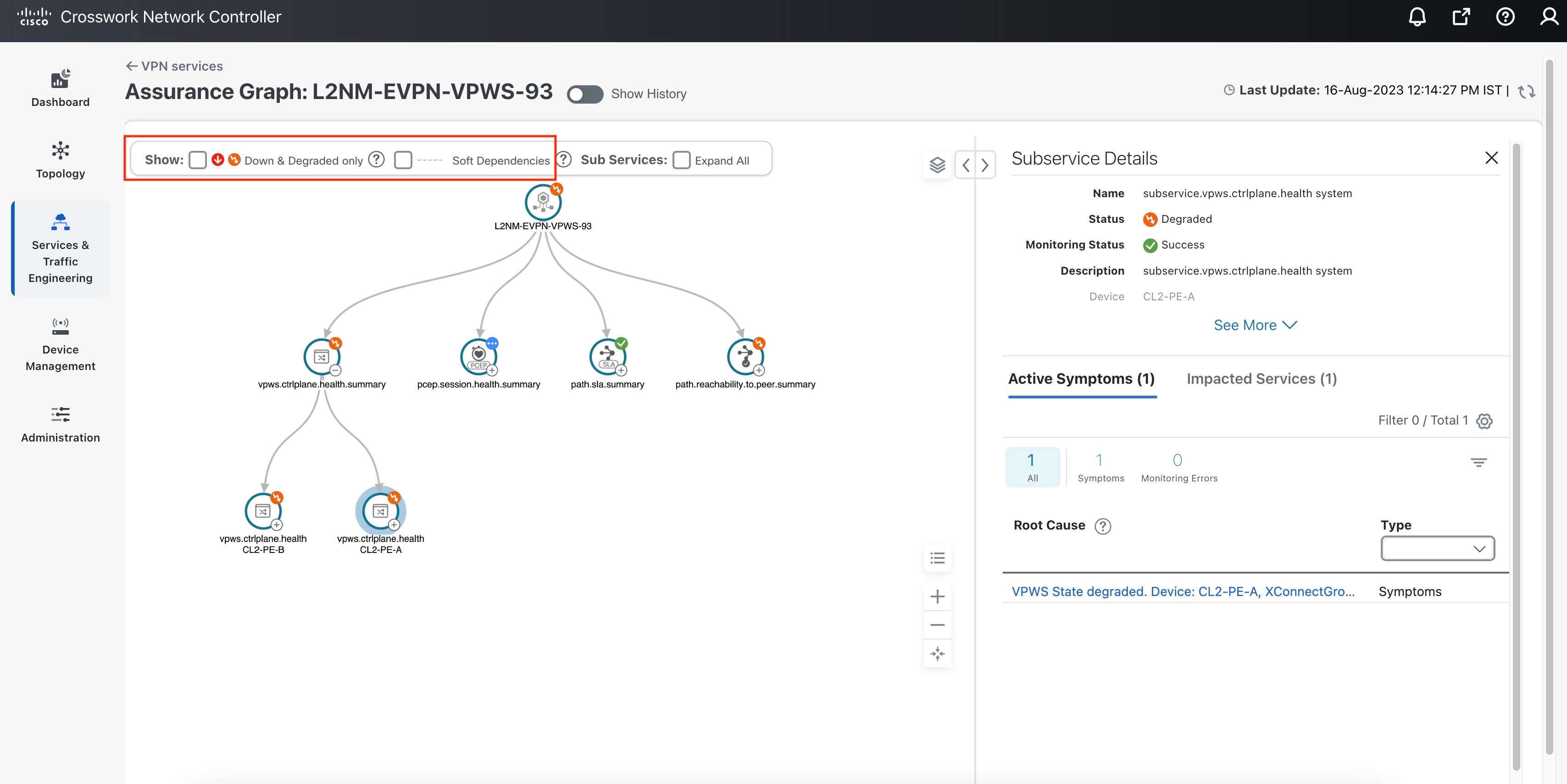Turn on the Show History toggle

pyautogui.click(x=584, y=94)
